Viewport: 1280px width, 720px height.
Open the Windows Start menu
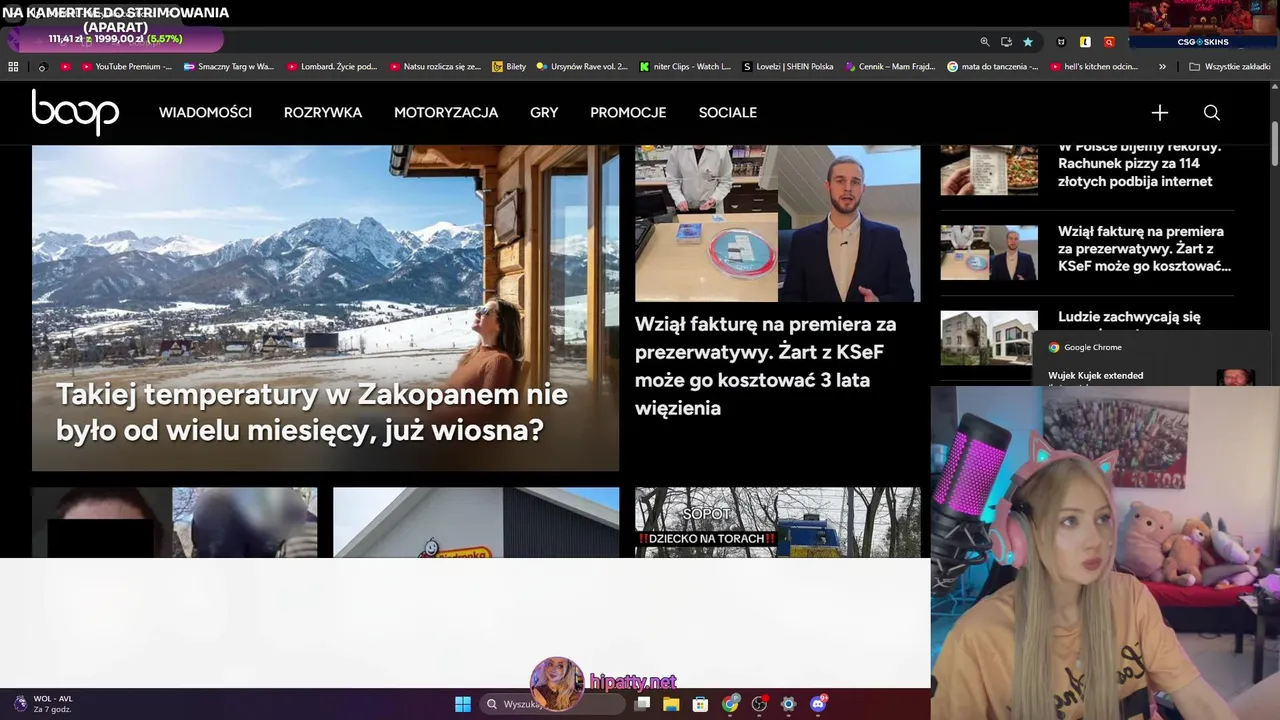click(463, 704)
